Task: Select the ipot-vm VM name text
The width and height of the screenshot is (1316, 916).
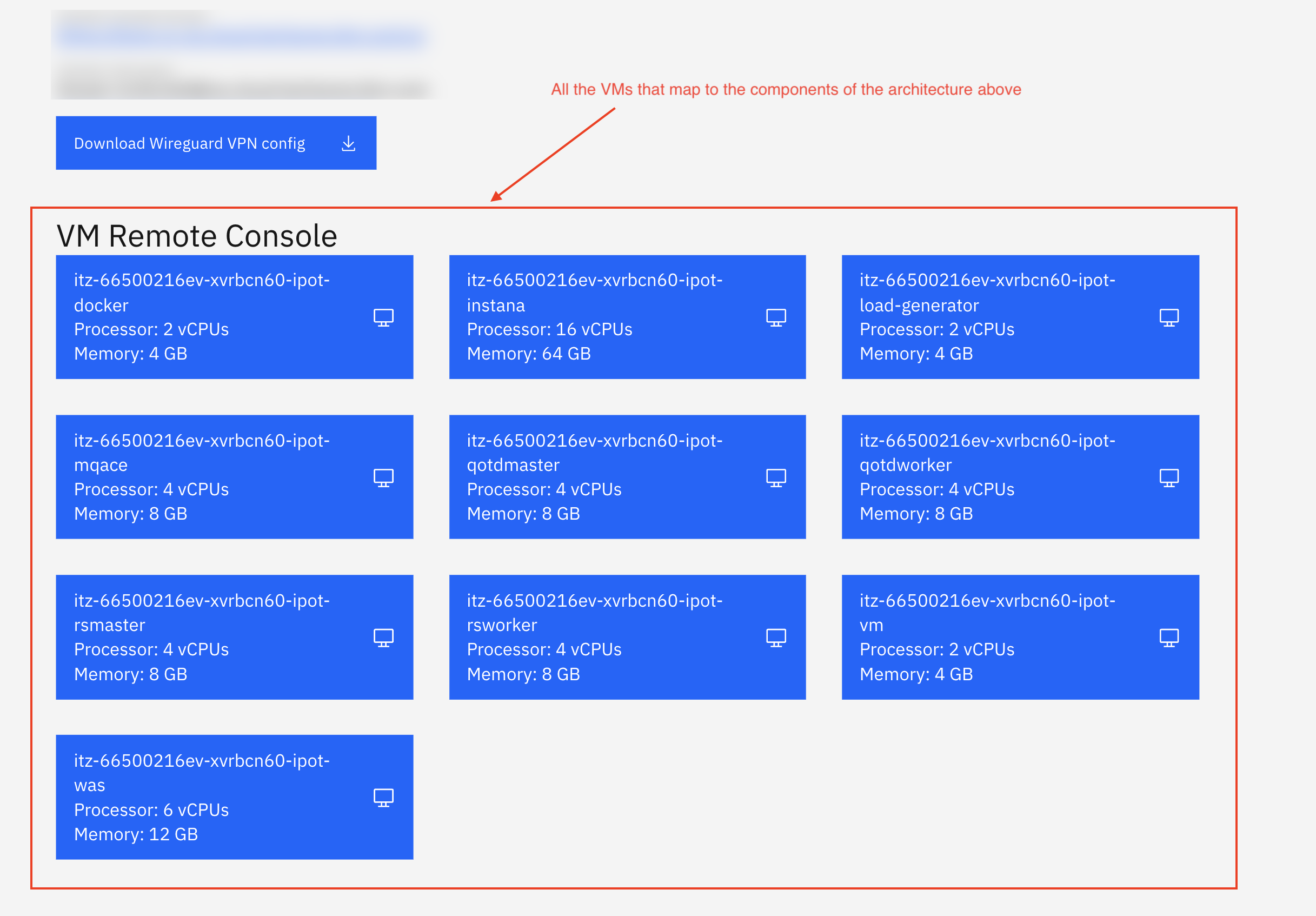Action: tap(987, 612)
